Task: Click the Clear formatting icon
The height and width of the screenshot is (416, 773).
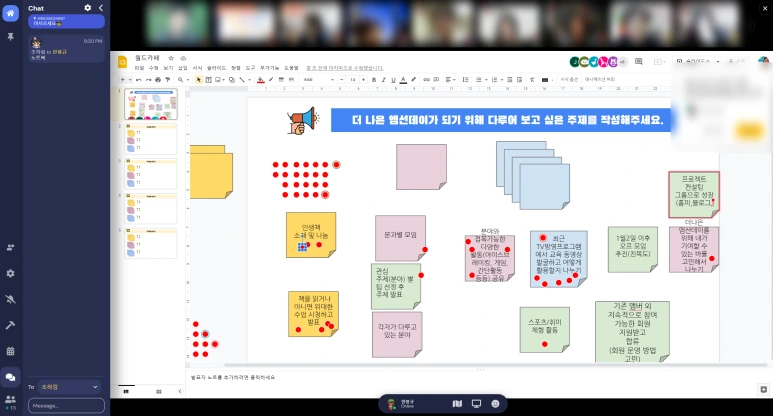Action: 532,79
